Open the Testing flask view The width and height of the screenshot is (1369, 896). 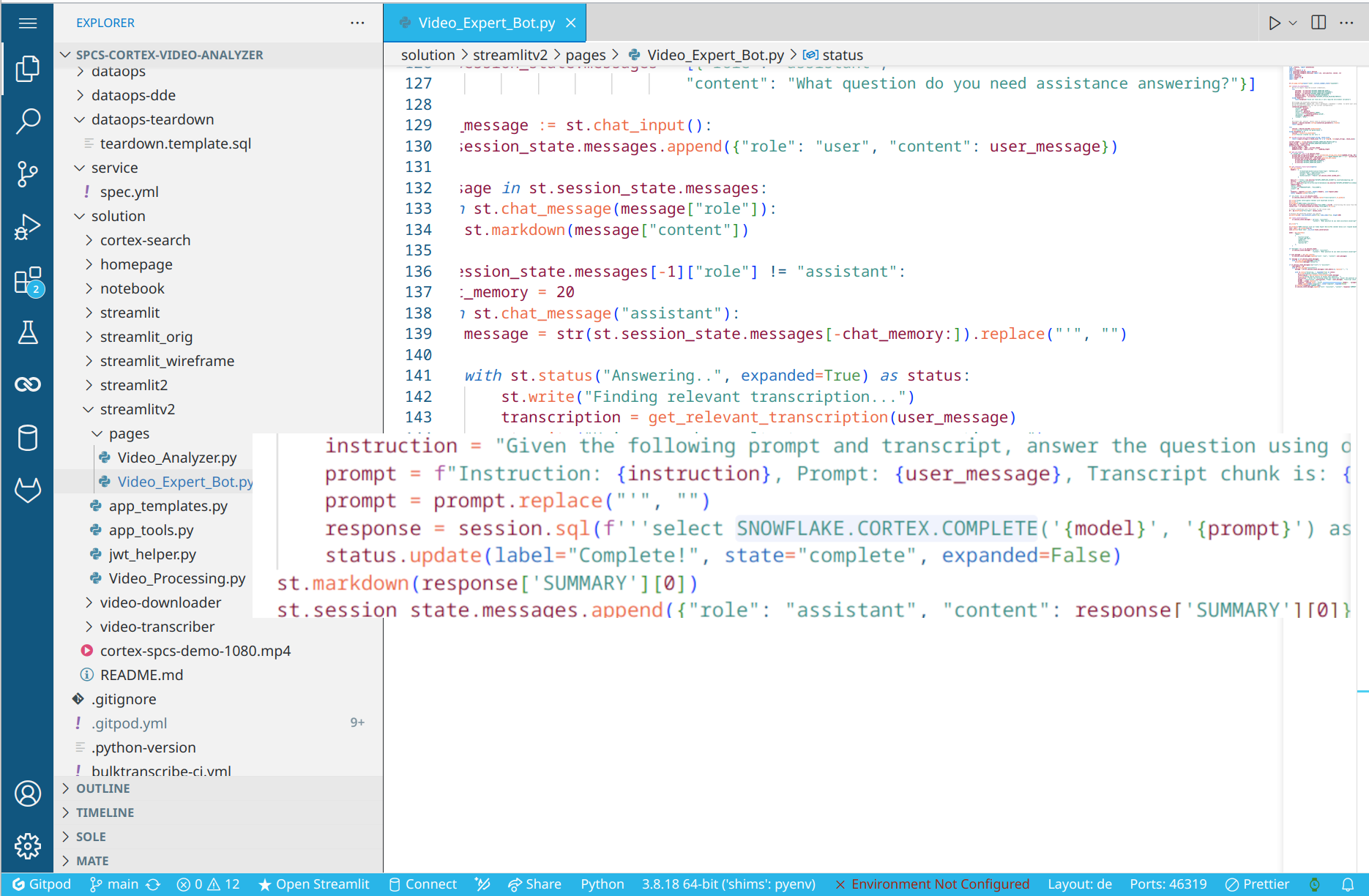[28, 333]
